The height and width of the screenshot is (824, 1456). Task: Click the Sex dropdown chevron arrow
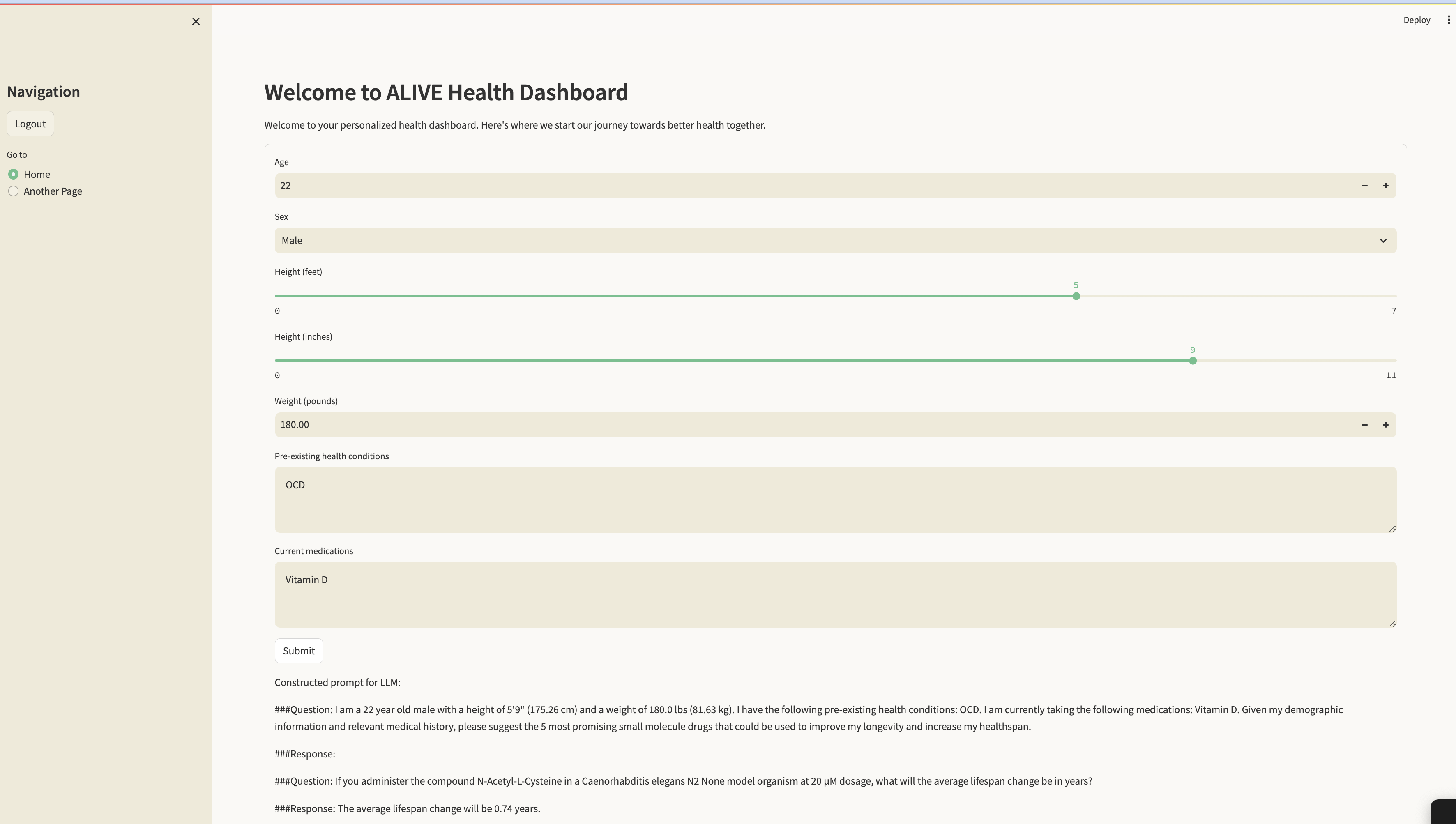pyautogui.click(x=1383, y=241)
